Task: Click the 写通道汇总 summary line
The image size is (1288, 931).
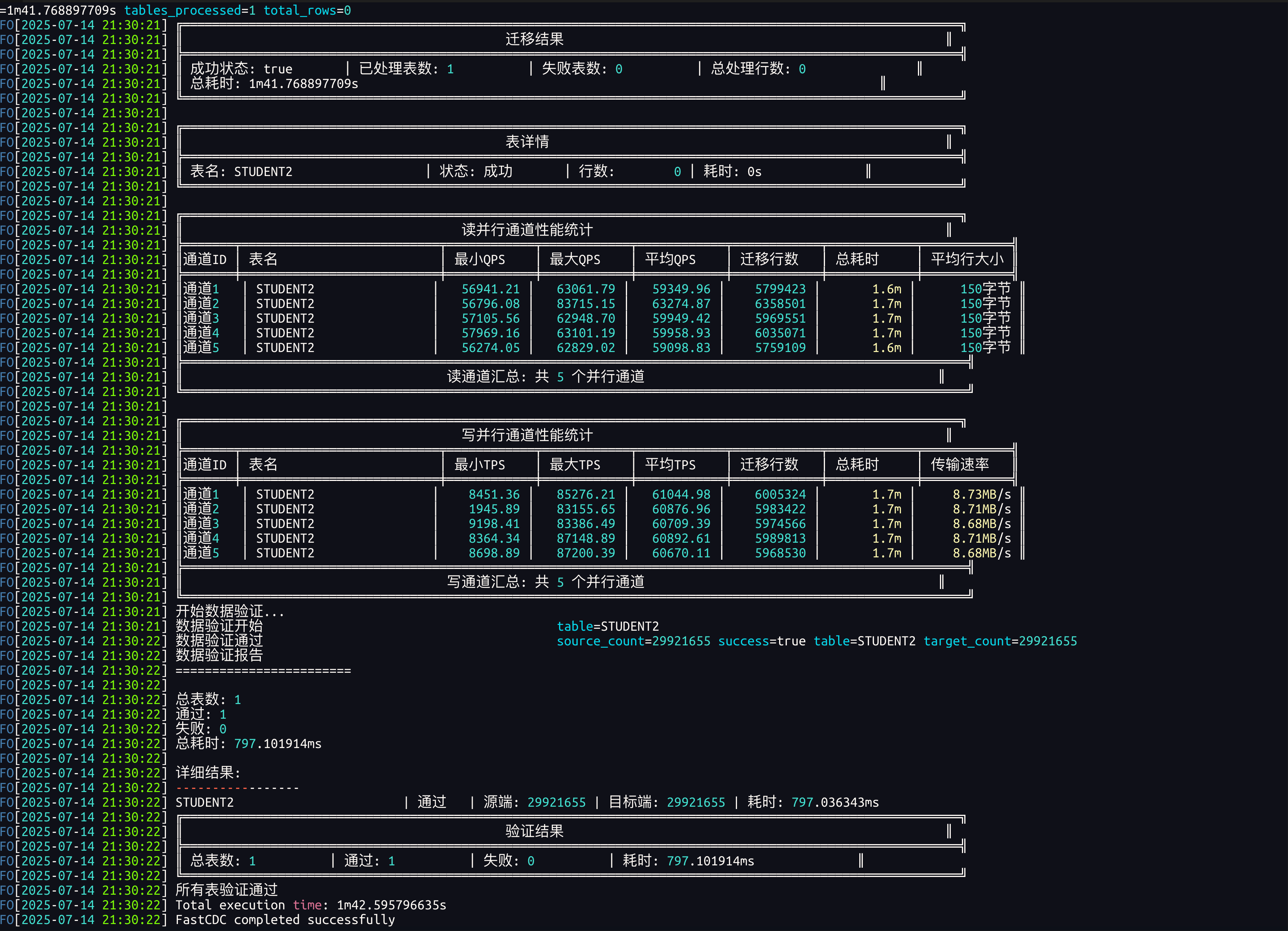Action: [545, 582]
